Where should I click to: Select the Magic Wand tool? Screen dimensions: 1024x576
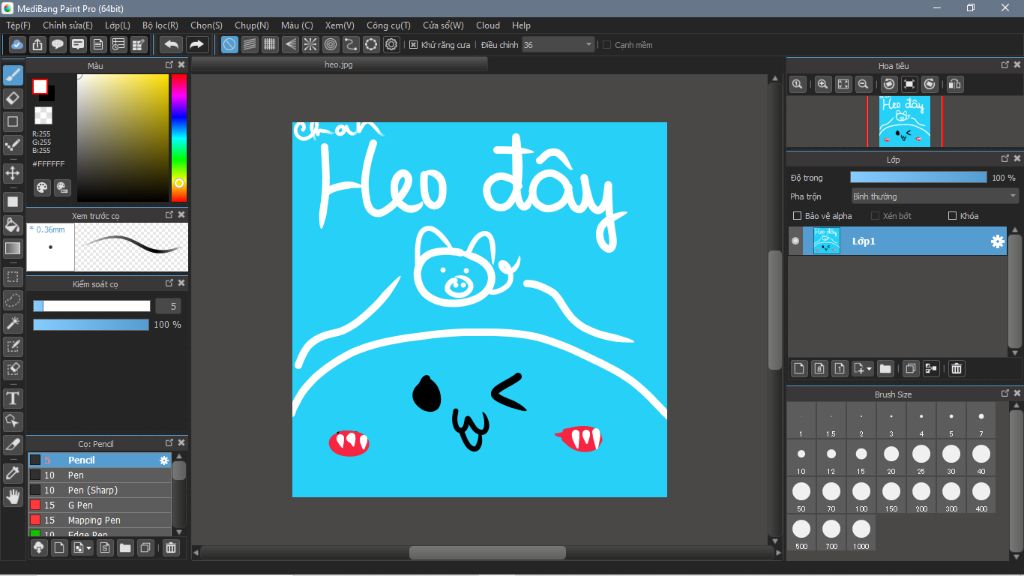pos(12,323)
